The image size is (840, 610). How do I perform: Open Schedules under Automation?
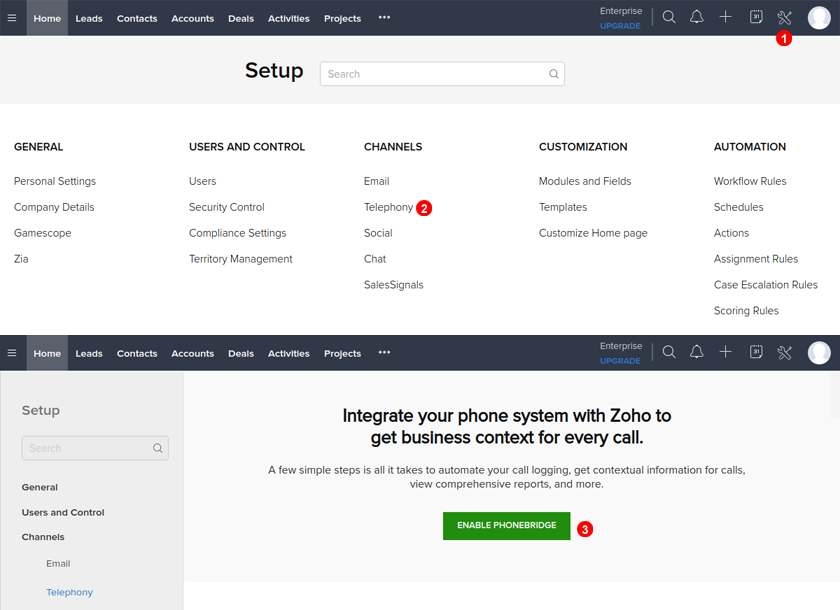tap(738, 207)
